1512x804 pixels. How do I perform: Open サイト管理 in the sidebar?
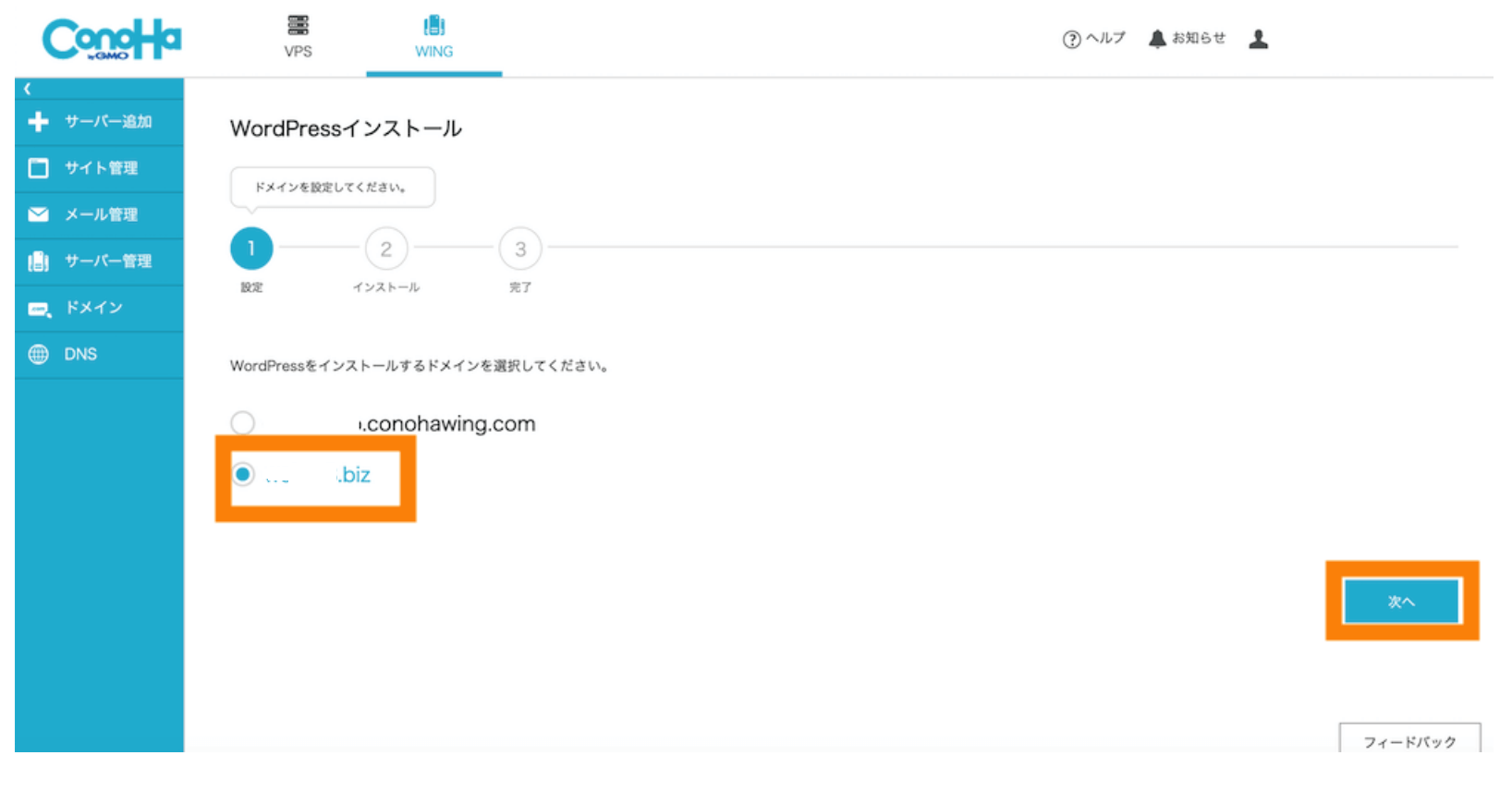click(x=100, y=168)
